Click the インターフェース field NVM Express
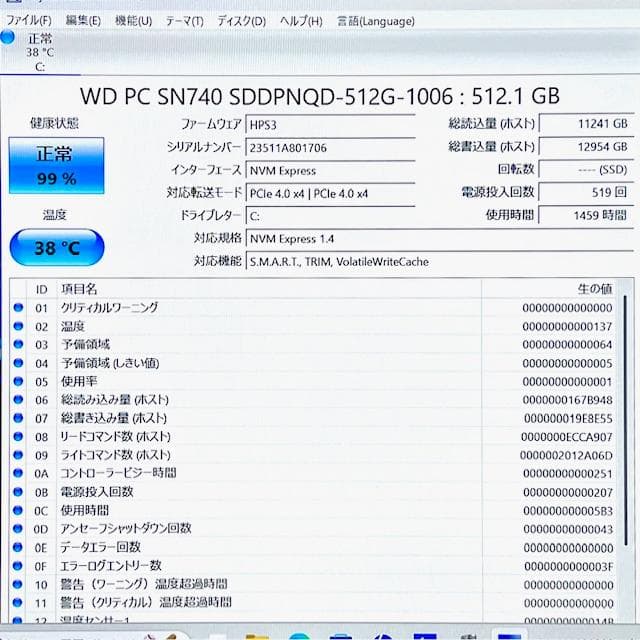 330,170
